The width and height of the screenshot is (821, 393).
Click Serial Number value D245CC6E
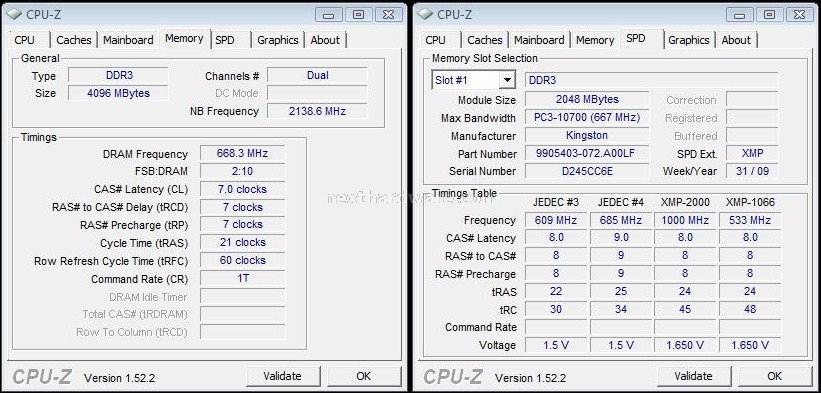pyautogui.click(x=587, y=171)
